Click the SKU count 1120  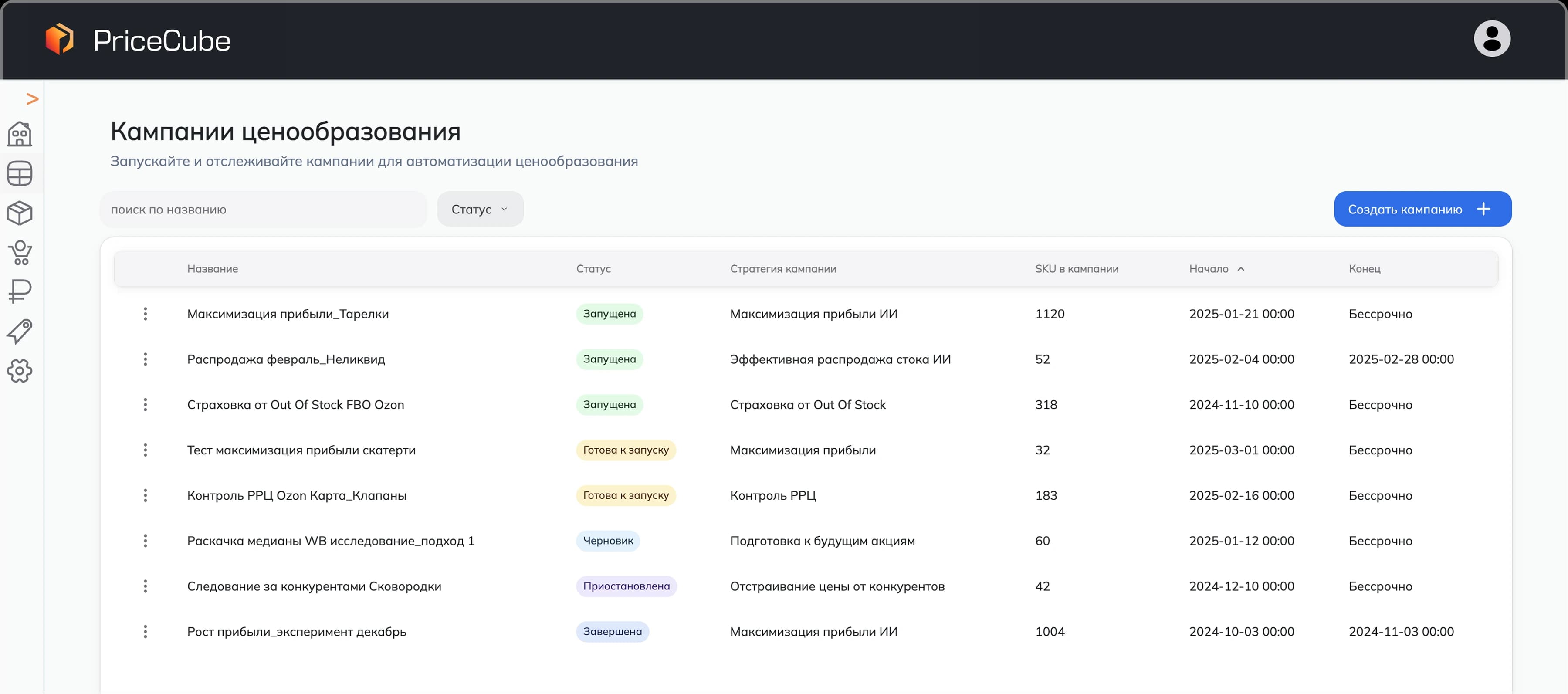[x=1050, y=314]
